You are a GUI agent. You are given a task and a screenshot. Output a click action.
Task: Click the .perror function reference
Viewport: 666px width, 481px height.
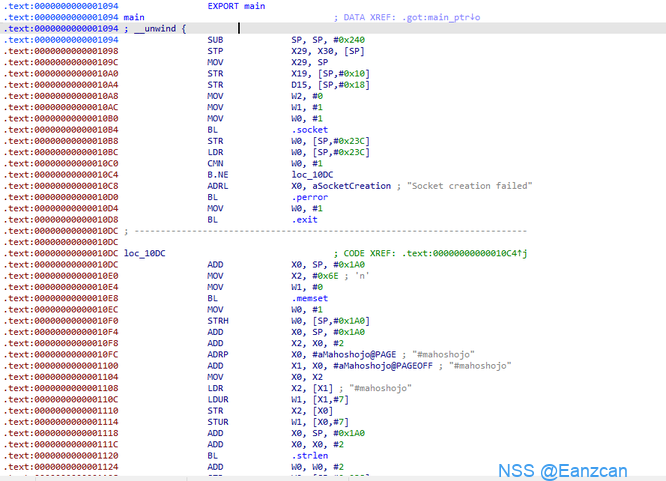tap(310, 197)
